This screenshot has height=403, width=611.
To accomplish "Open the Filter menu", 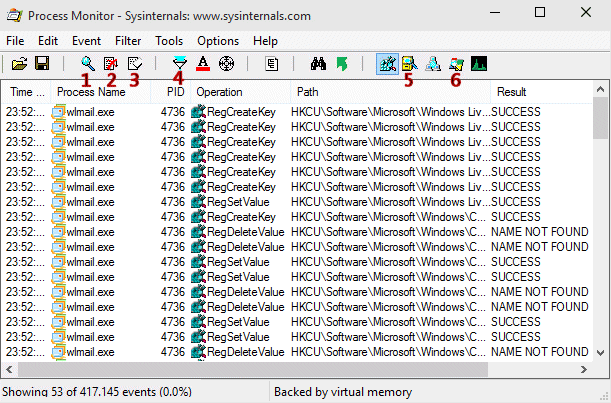I will 128,41.
